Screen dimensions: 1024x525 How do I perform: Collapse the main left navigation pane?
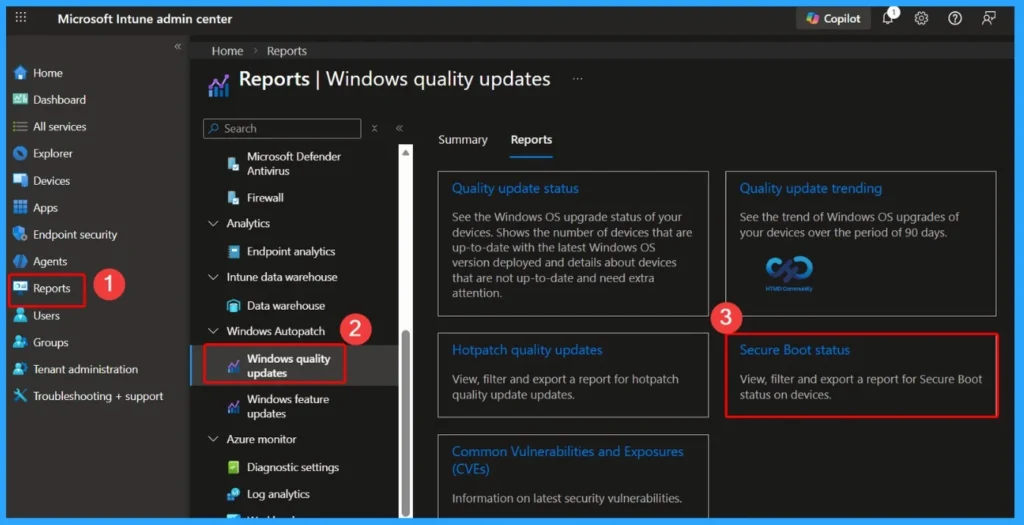(178, 46)
